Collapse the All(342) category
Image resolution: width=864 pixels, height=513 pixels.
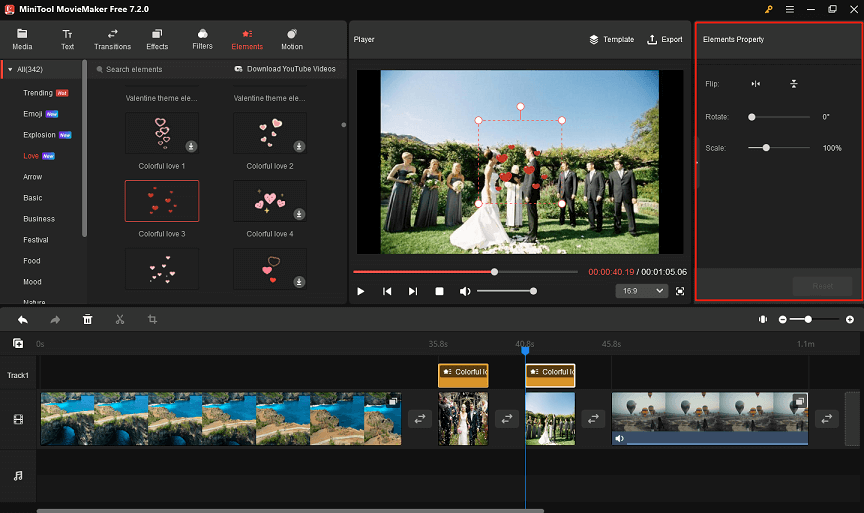[x=10, y=69]
